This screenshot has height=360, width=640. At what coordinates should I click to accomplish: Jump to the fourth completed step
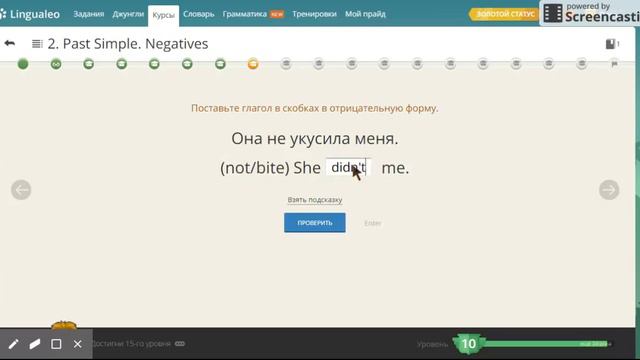tap(122, 64)
